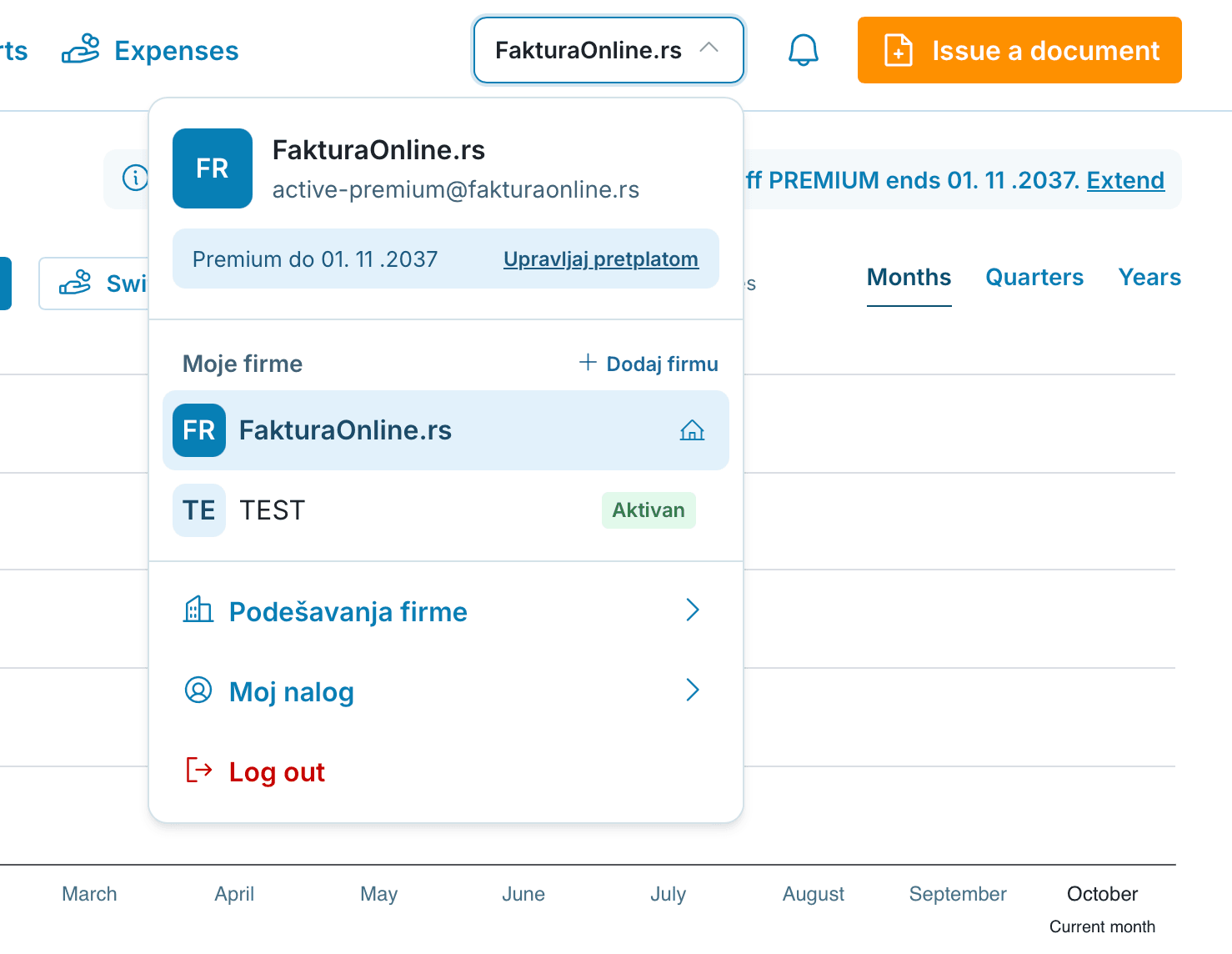The image size is (1232, 954).
Task: Expand Podešavanja firme with its chevron
Action: (693, 610)
